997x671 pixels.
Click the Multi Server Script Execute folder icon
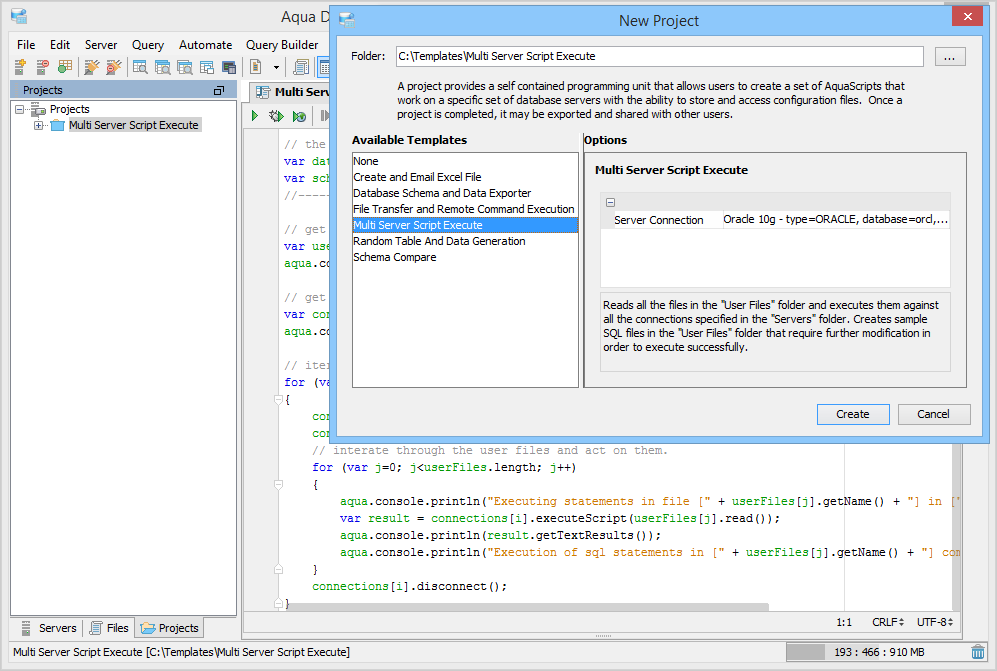tap(58, 125)
